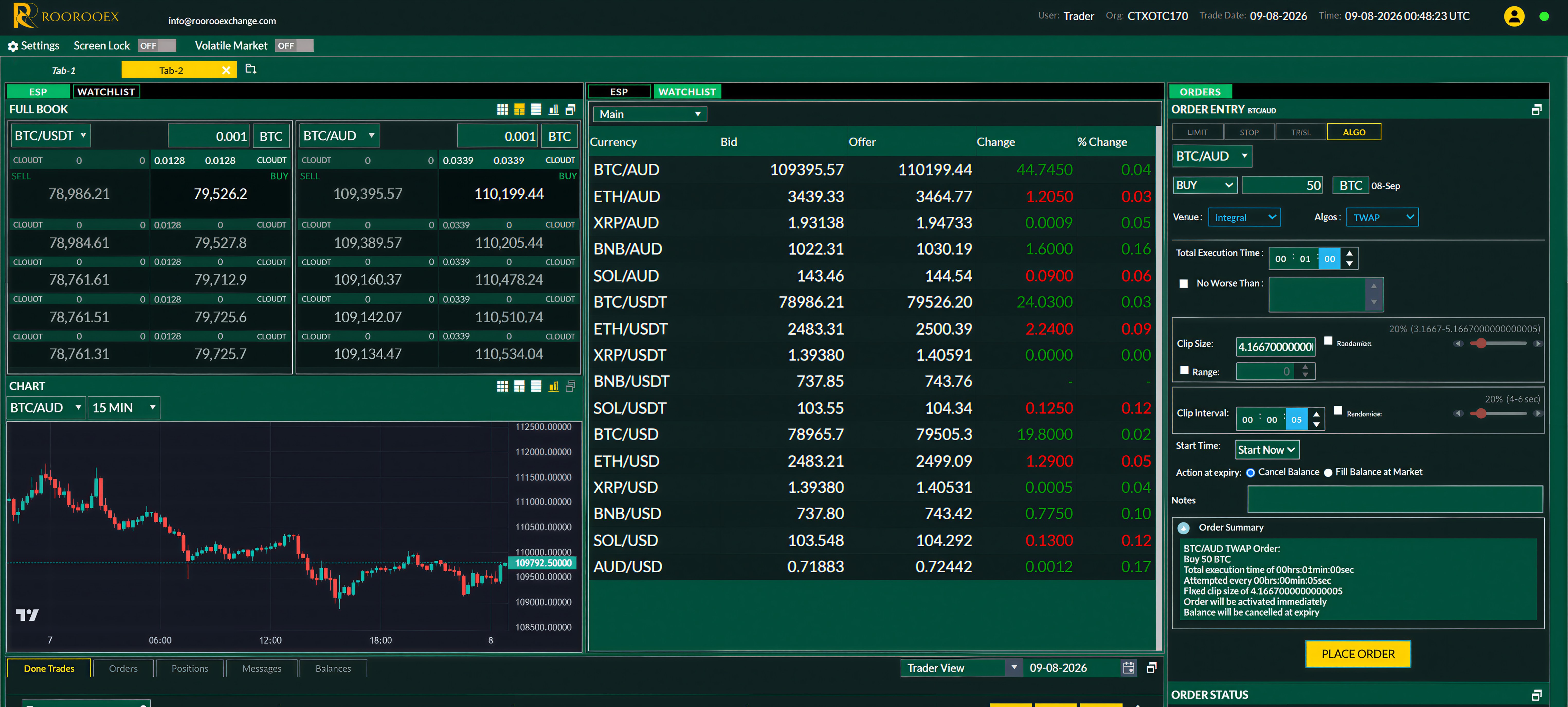
Task: Pop out the Order Entry panel
Action: pyautogui.click(x=1536, y=109)
